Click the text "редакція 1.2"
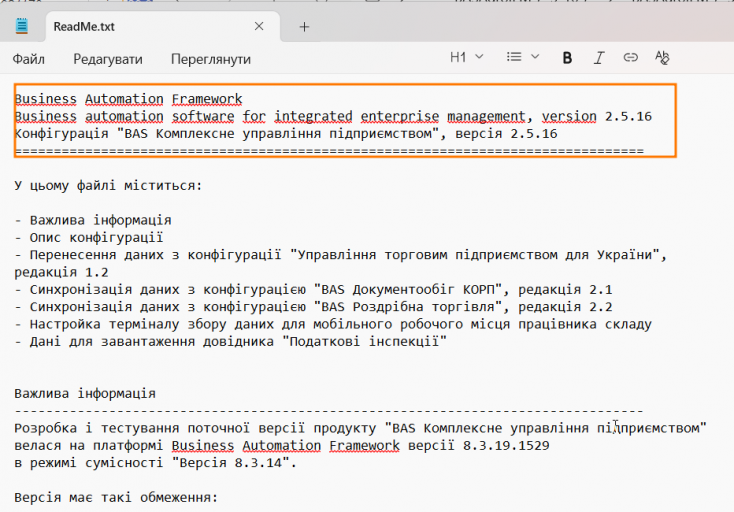The width and height of the screenshot is (734, 512). [x=61, y=272]
